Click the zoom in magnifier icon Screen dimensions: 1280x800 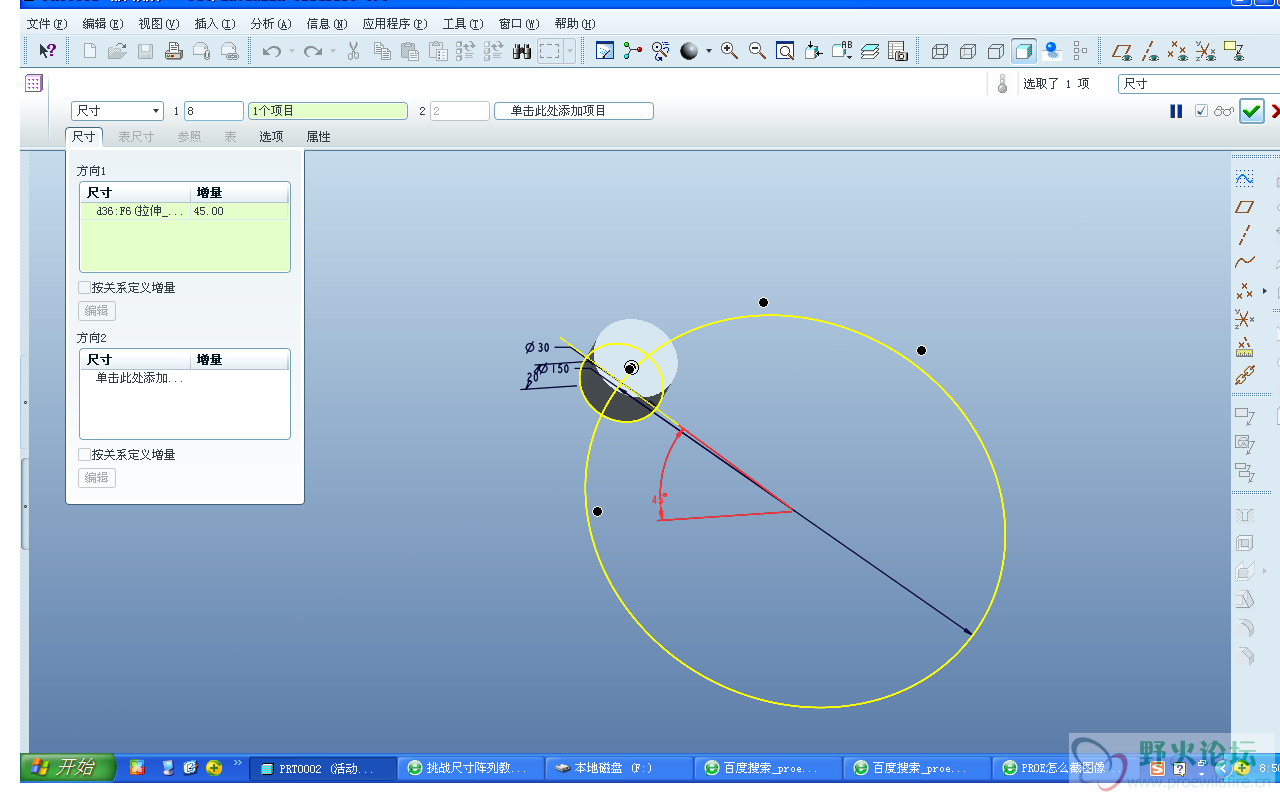point(729,51)
